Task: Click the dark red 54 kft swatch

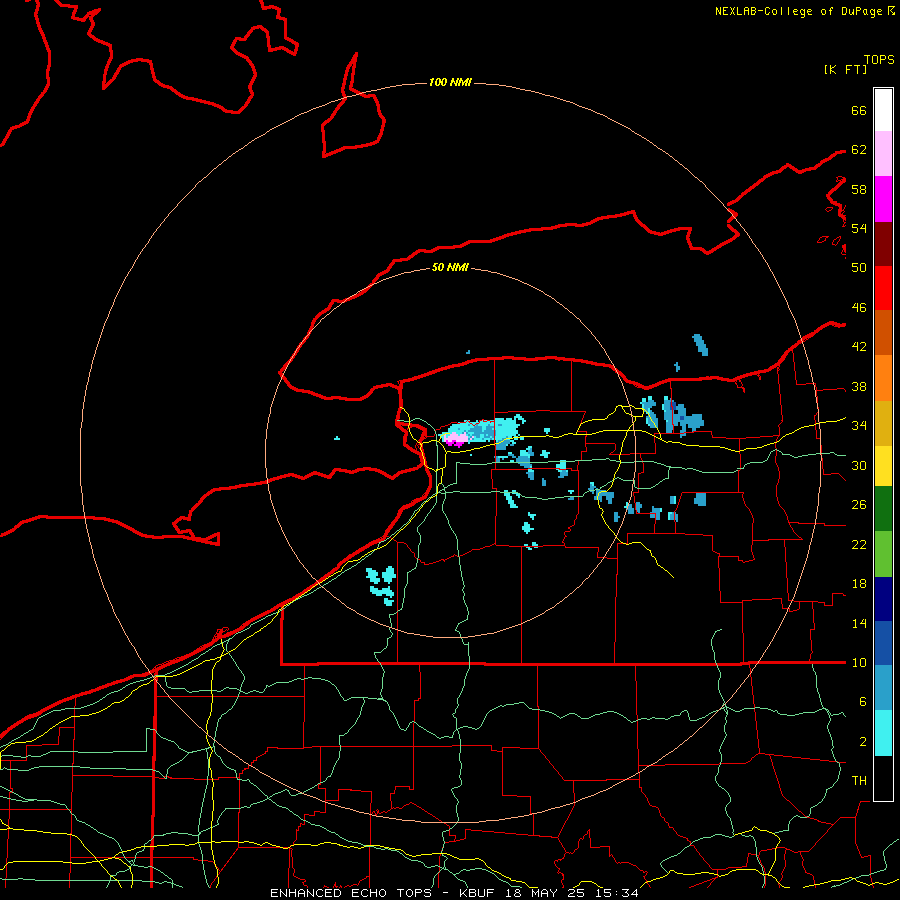Action: 883,243
